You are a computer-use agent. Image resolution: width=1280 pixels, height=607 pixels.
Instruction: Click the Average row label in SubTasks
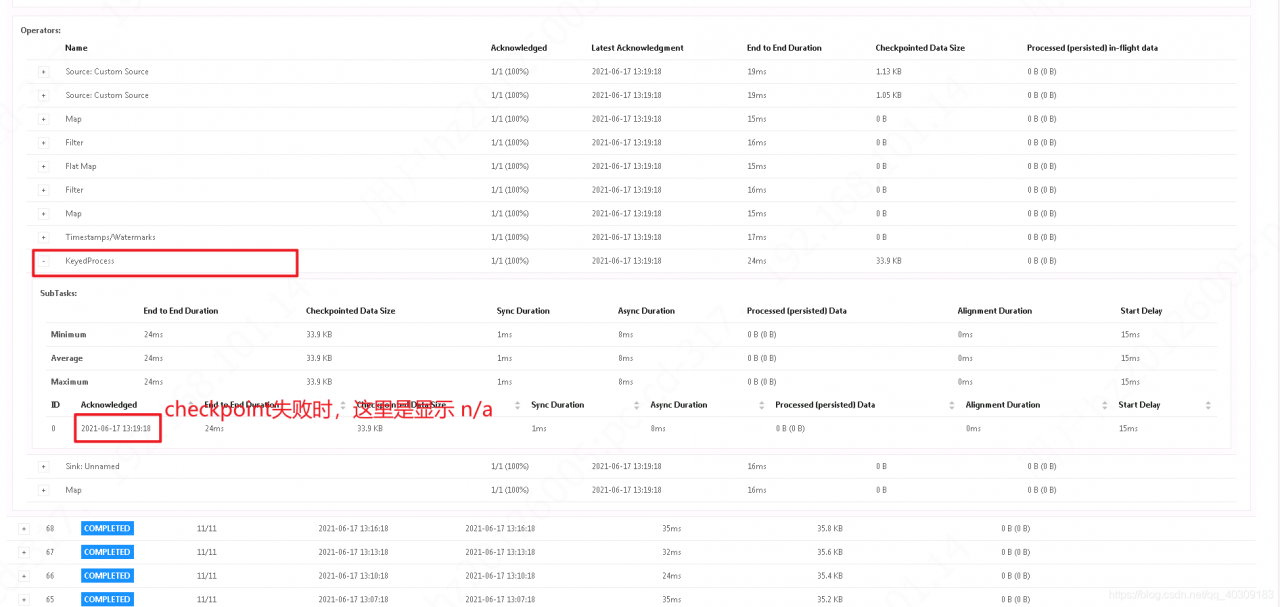coord(67,358)
